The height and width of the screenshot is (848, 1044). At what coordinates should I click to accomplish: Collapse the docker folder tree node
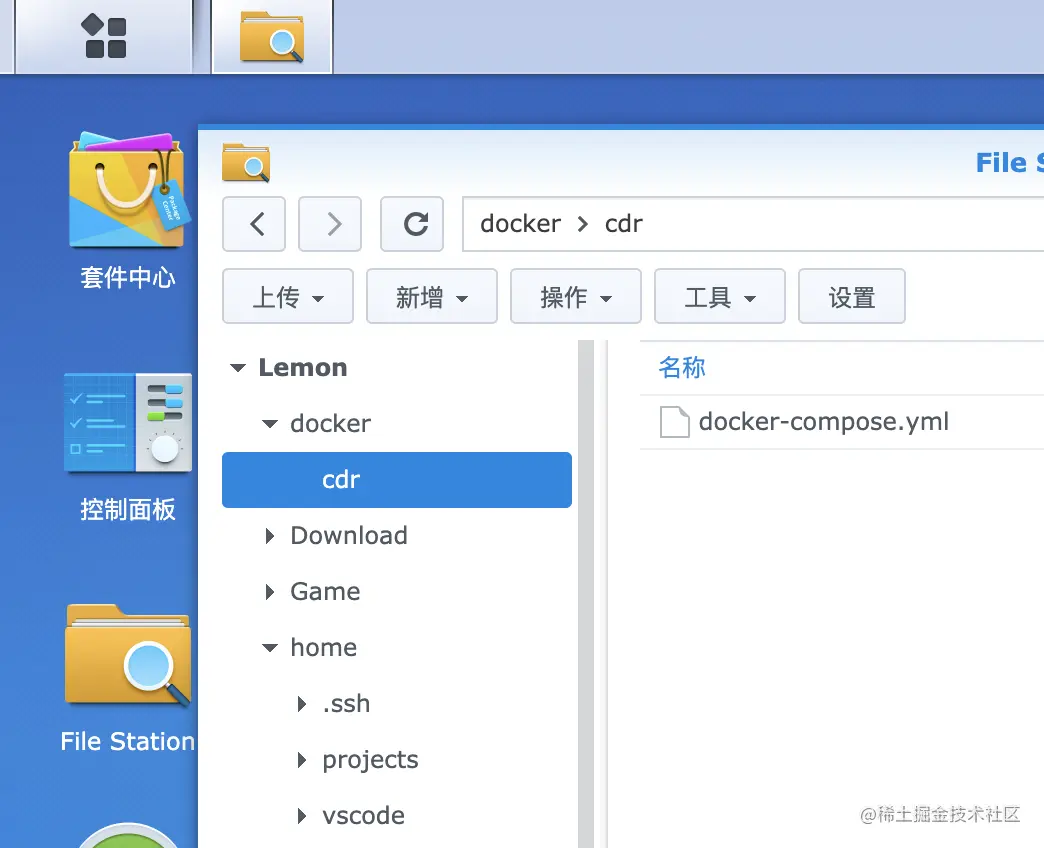point(270,424)
